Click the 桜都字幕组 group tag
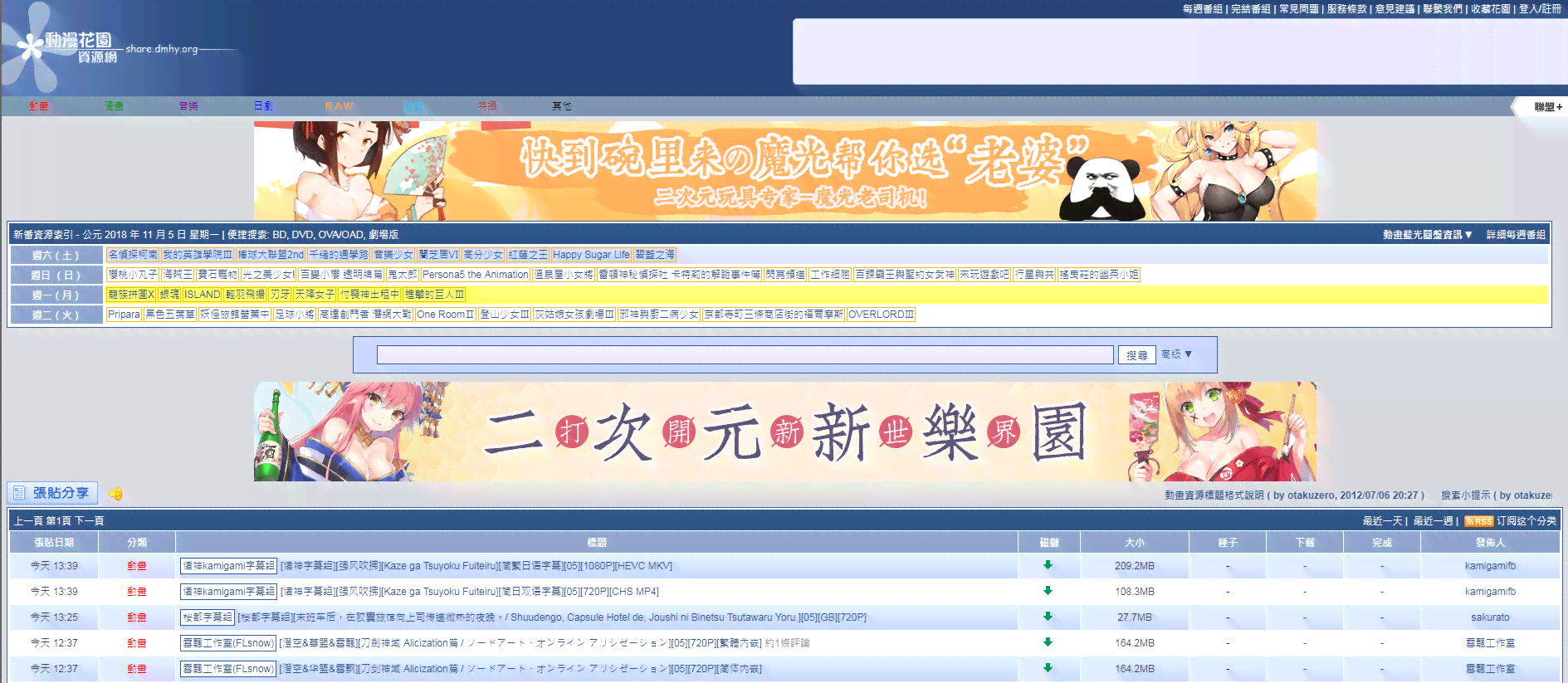This screenshot has height=683, width=1568. [x=208, y=617]
